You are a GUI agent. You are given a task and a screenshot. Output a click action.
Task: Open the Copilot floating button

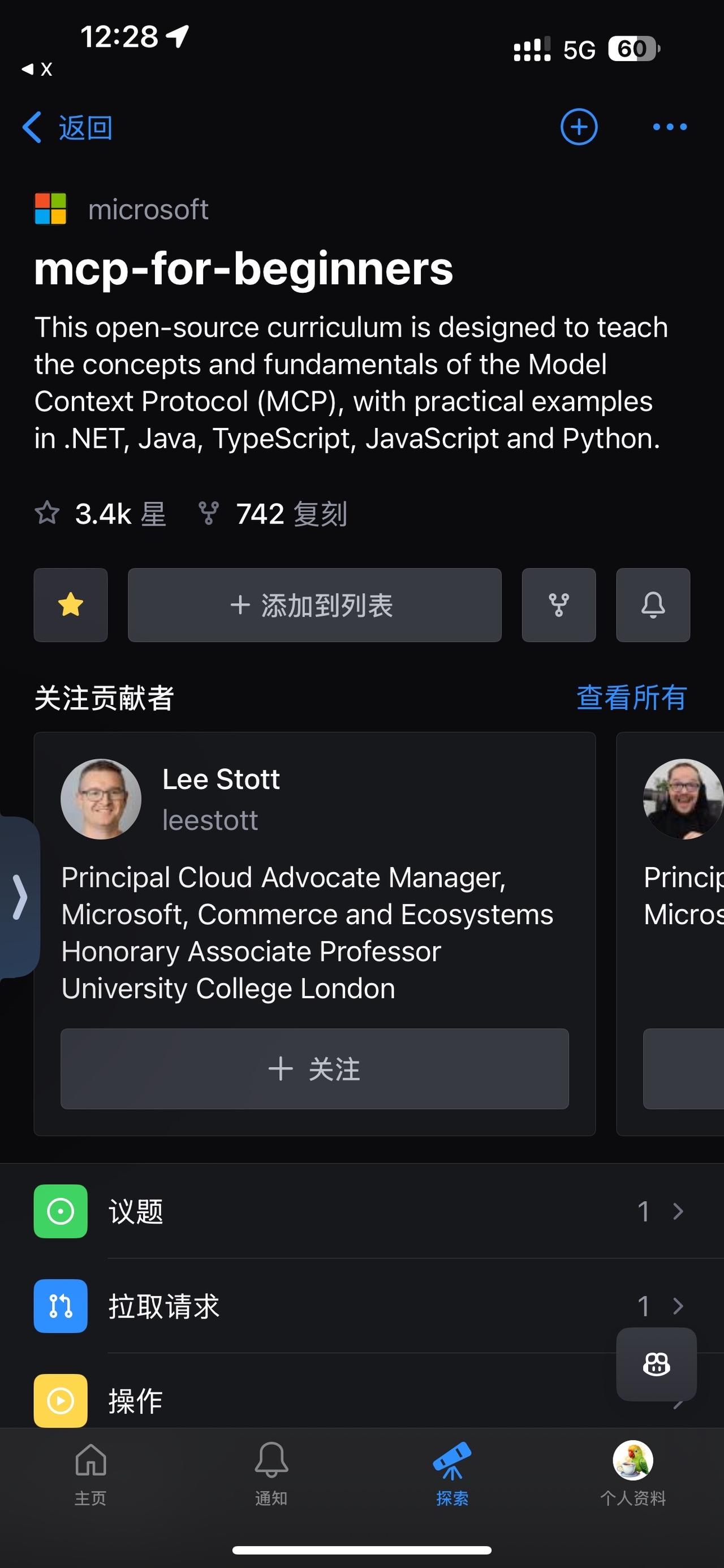[657, 1364]
